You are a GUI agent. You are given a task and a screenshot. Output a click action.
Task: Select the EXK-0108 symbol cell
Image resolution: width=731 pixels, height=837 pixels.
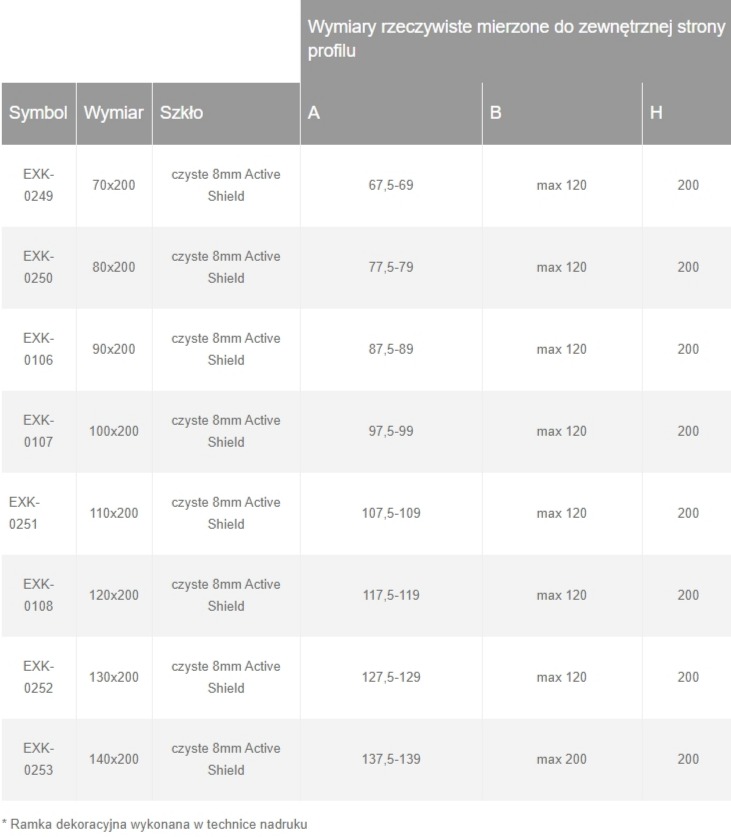(x=38, y=595)
